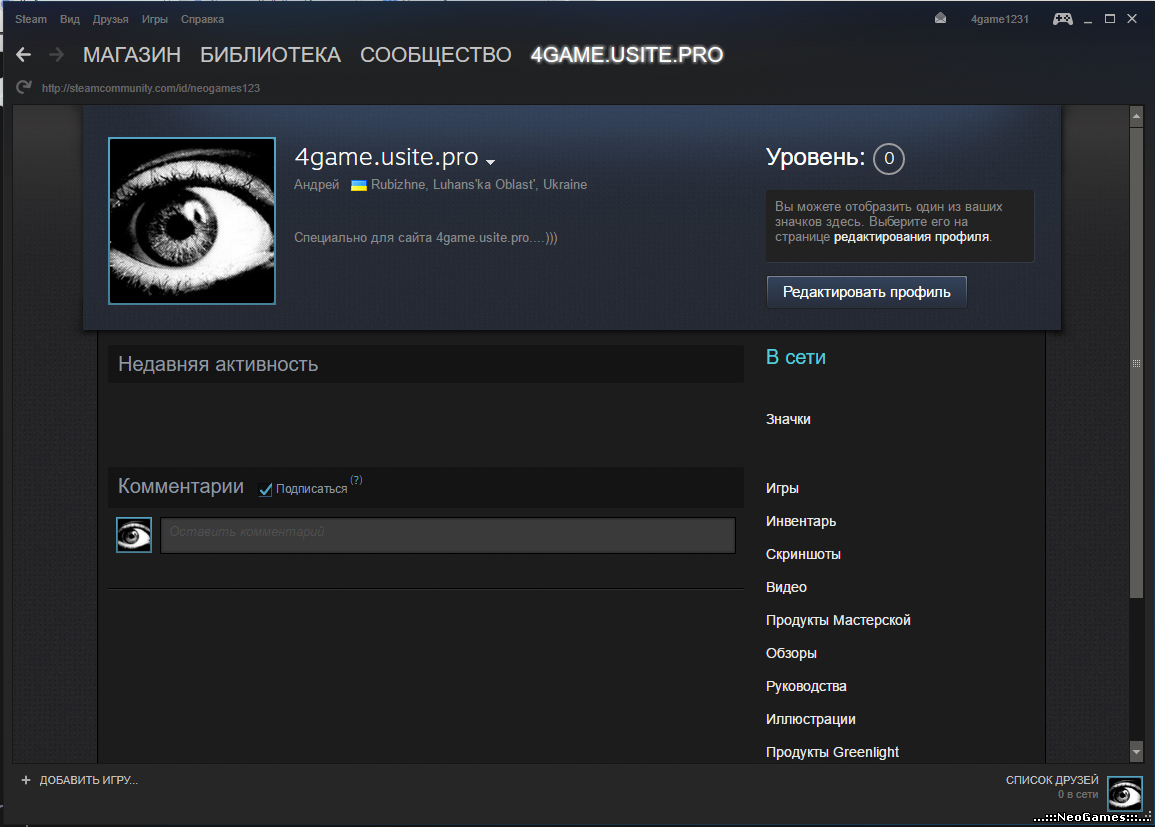Viewport: 1155px width, 827px height.
Task: Open the Скриншоты link
Action: pos(803,555)
